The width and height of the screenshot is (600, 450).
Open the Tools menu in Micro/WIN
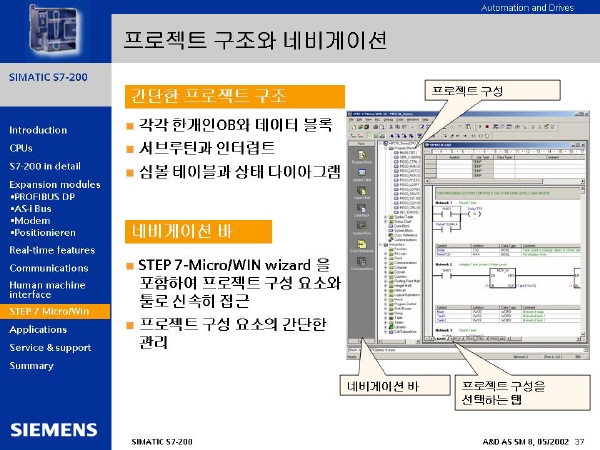click(x=399, y=119)
